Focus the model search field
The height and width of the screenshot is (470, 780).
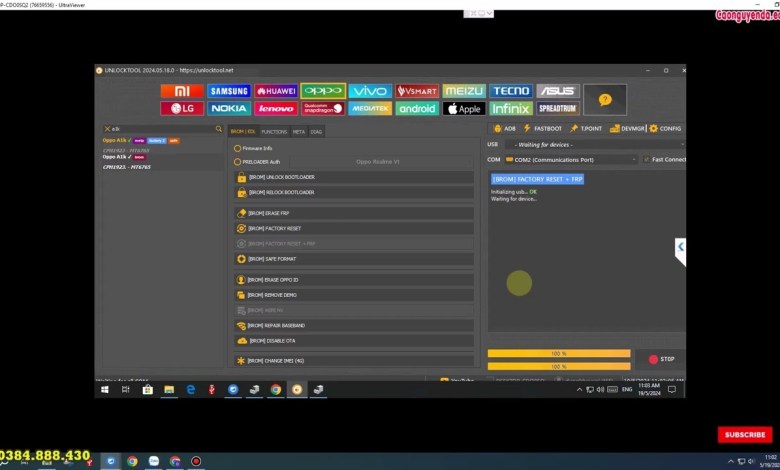163,129
